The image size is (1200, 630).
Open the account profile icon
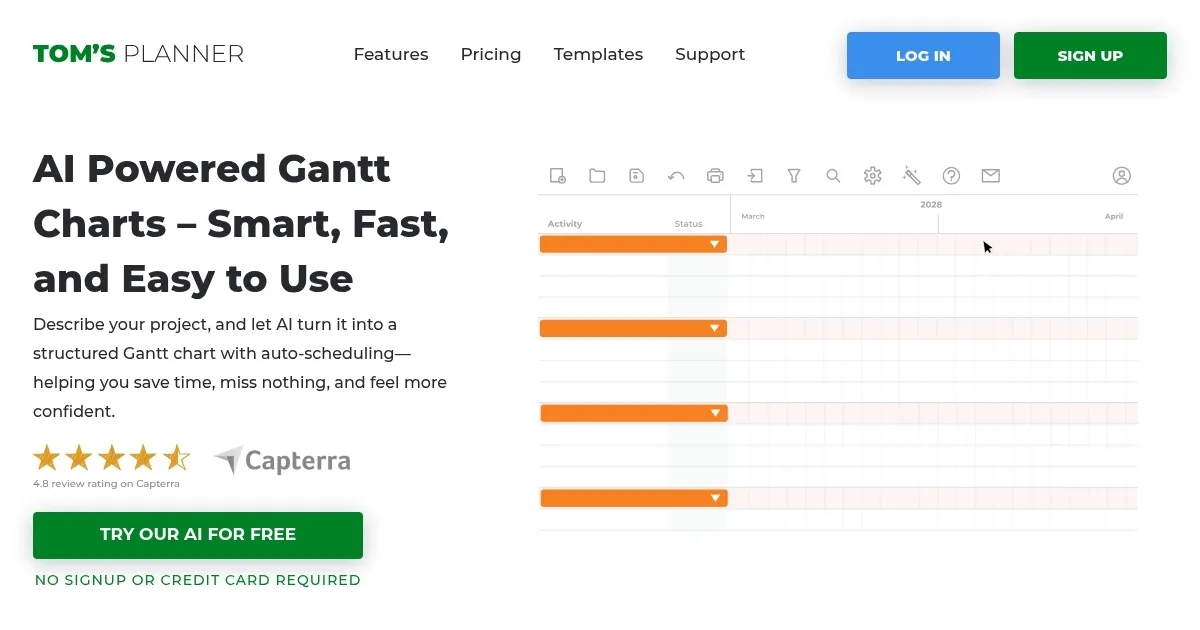pos(1121,175)
